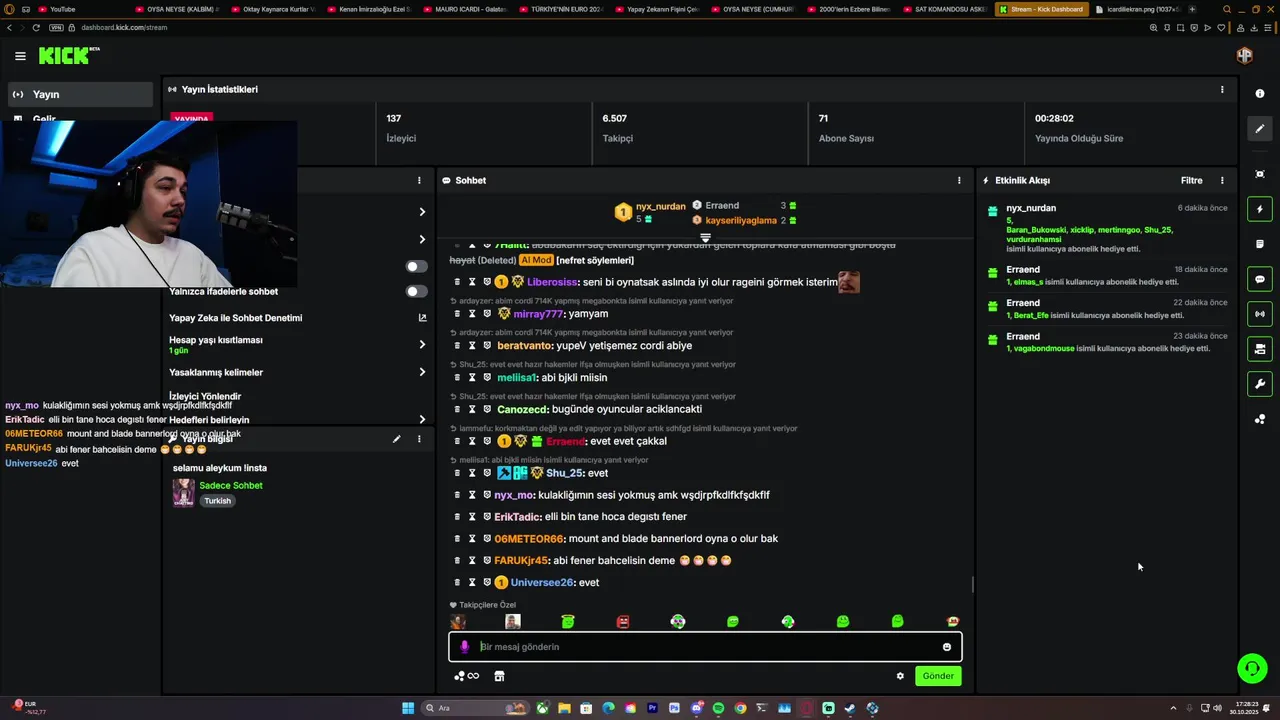
Task: Toggle the lightning activity icon in right sidebar
Action: pos(1259,209)
